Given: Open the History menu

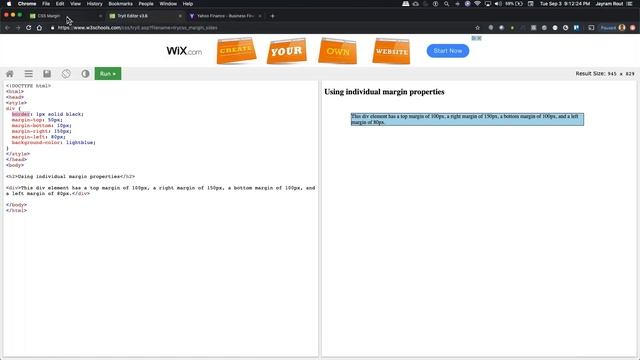Looking at the screenshot, I should point(95,4).
